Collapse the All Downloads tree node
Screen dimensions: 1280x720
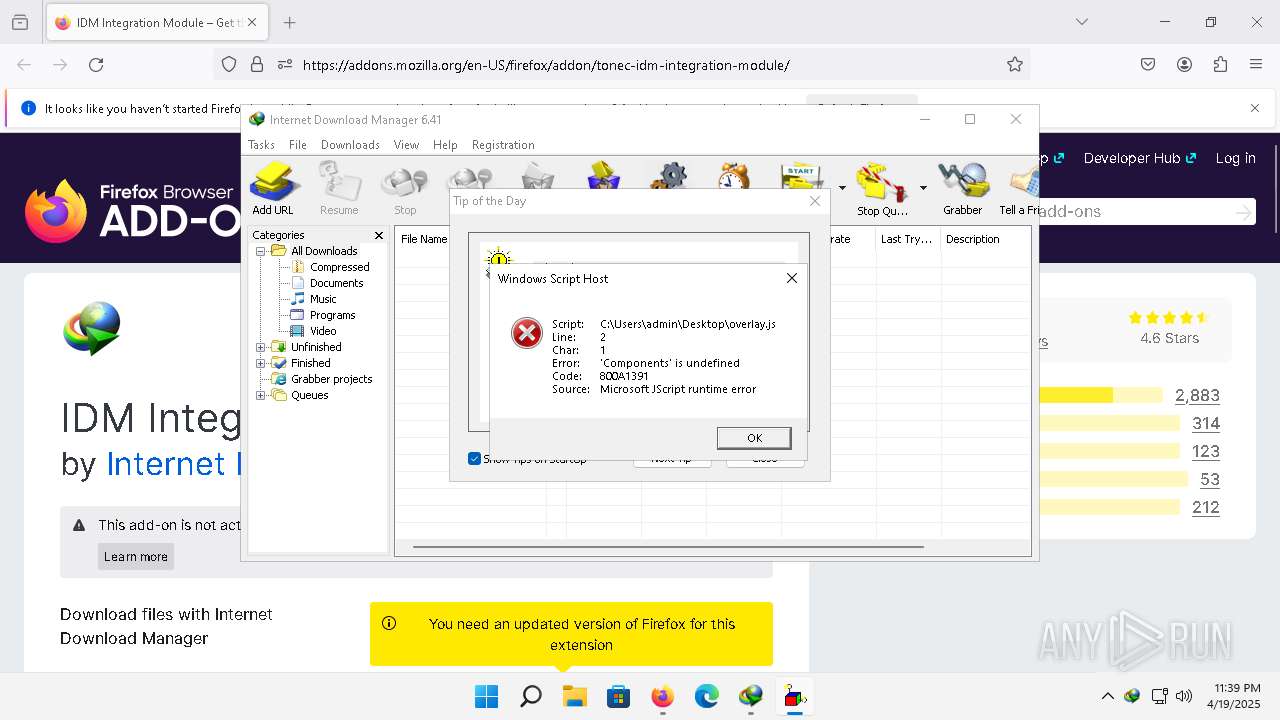coord(261,251)
